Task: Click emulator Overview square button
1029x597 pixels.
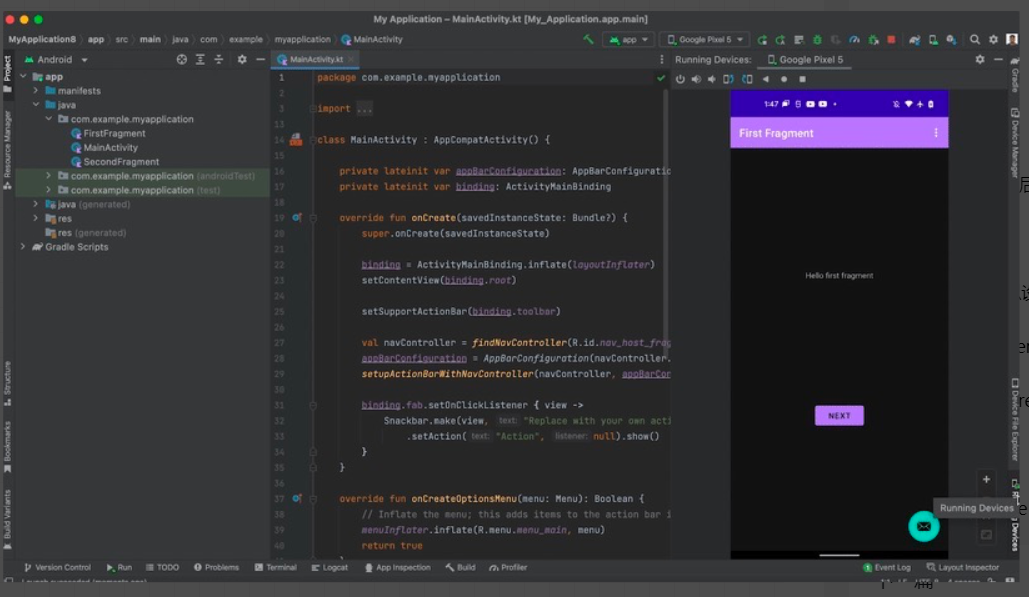Action: click(x=802, y=79)
